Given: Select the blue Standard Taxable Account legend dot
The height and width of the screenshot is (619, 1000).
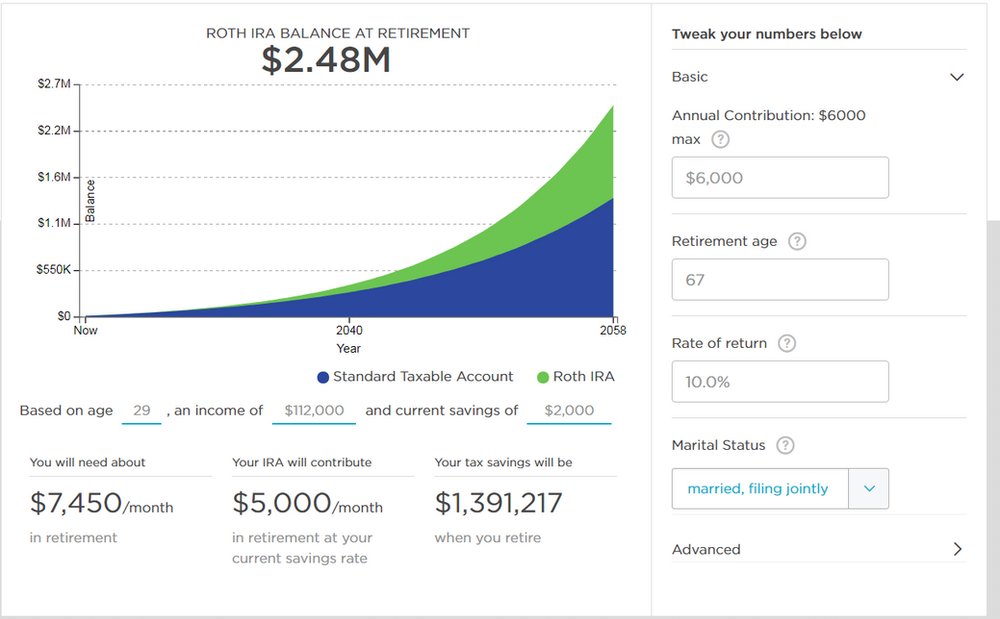Looking at the screenshot, I should tap(323, 377).
